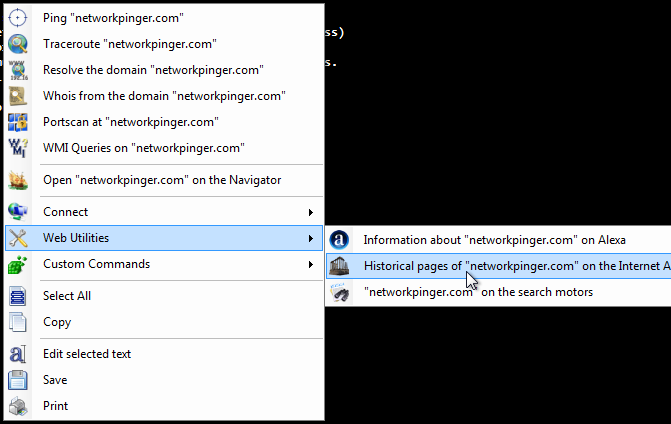The width and height of the screenshot is (671, 424).
Task: Select Whois from the domain entry
Action: pos(164,96)
